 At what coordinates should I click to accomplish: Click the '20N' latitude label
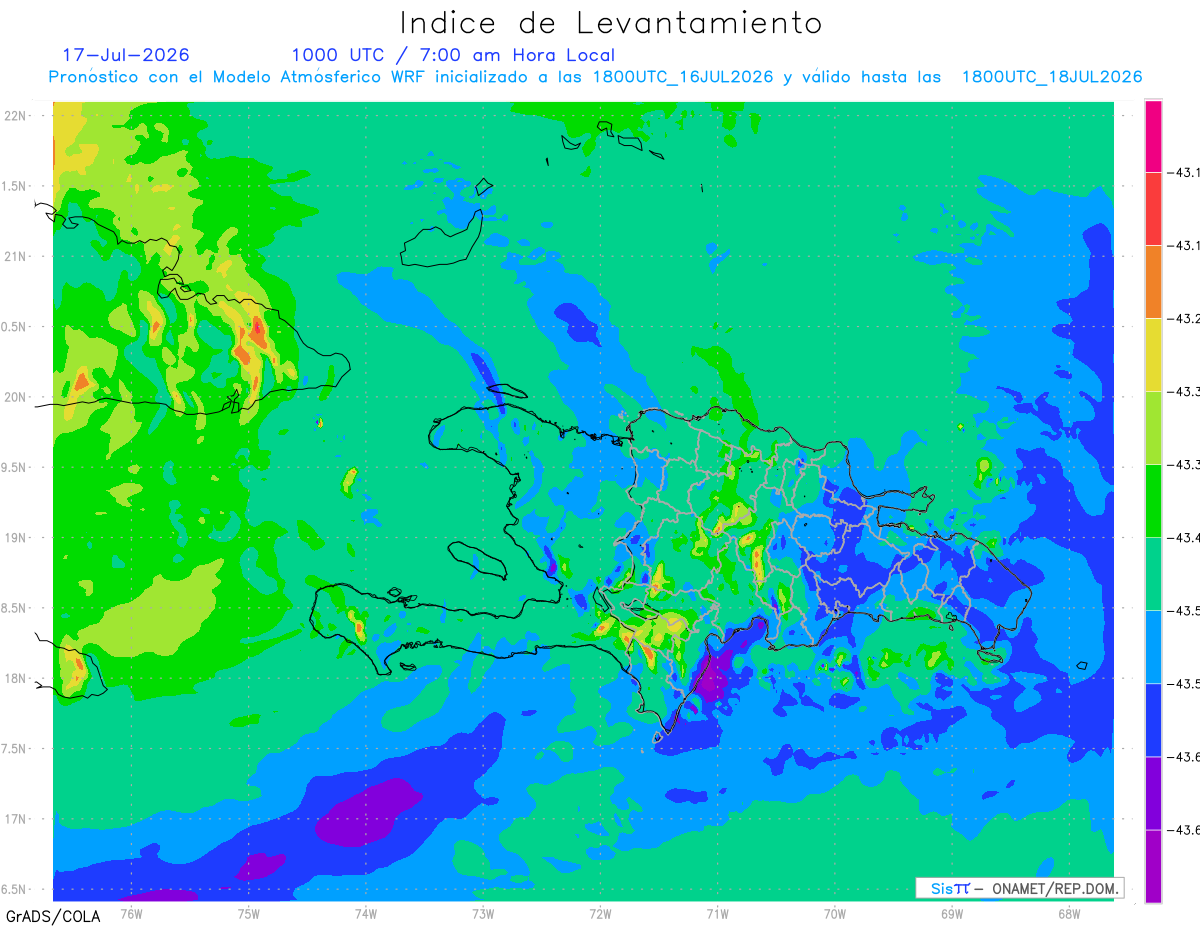(15, 397)
